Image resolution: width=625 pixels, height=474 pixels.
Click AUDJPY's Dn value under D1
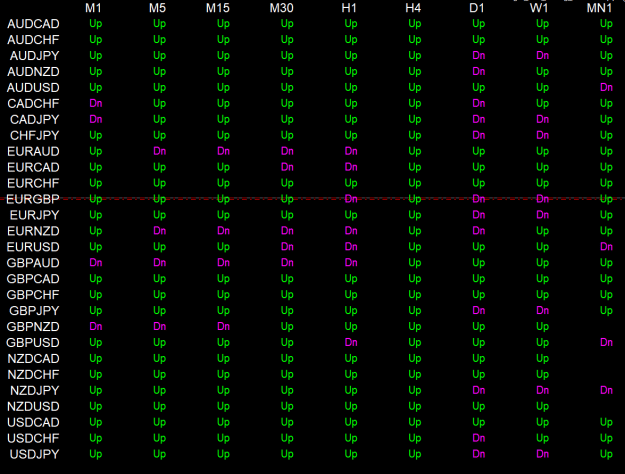[479, 55]
